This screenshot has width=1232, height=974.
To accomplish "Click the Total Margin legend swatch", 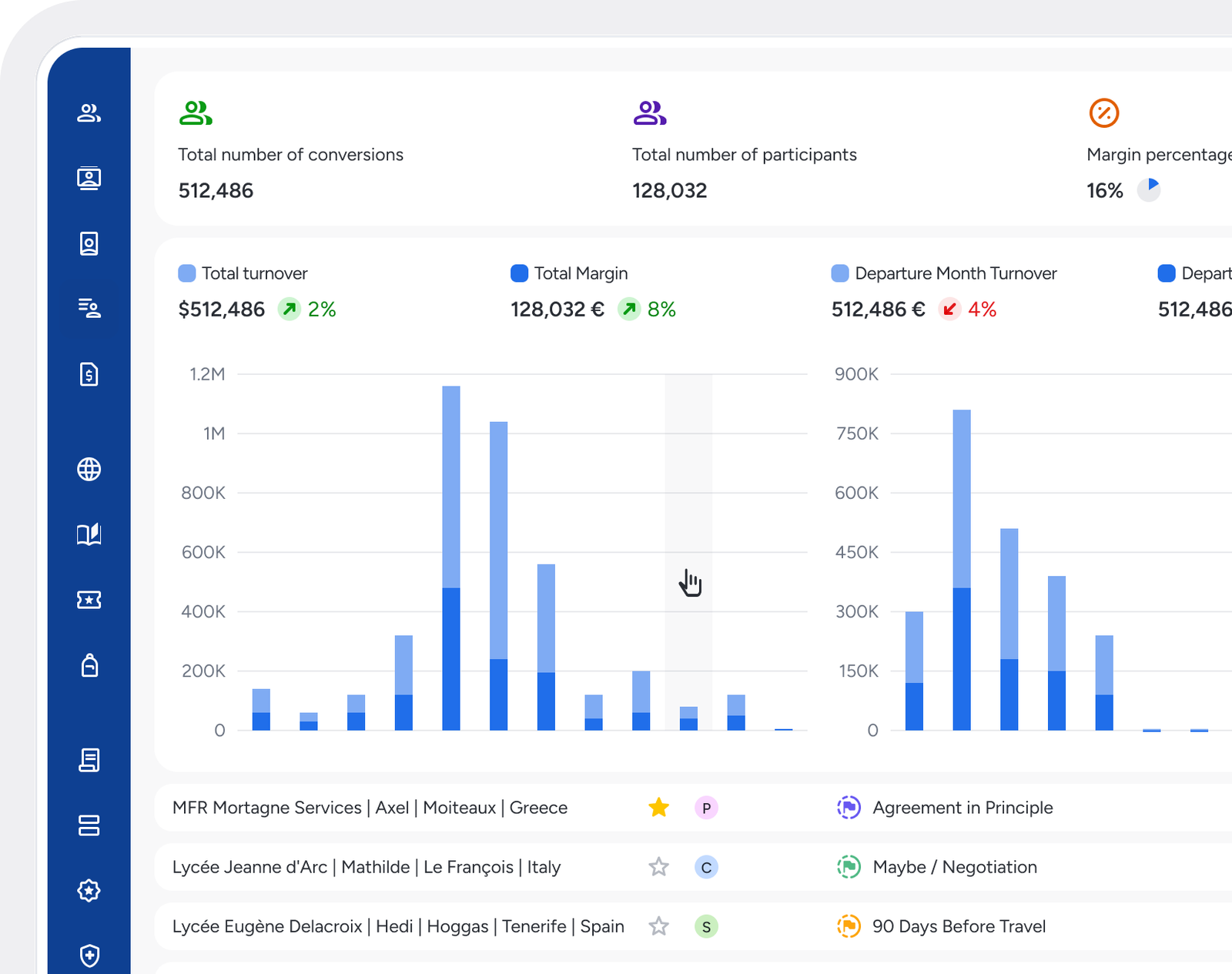I will (519, 273).
